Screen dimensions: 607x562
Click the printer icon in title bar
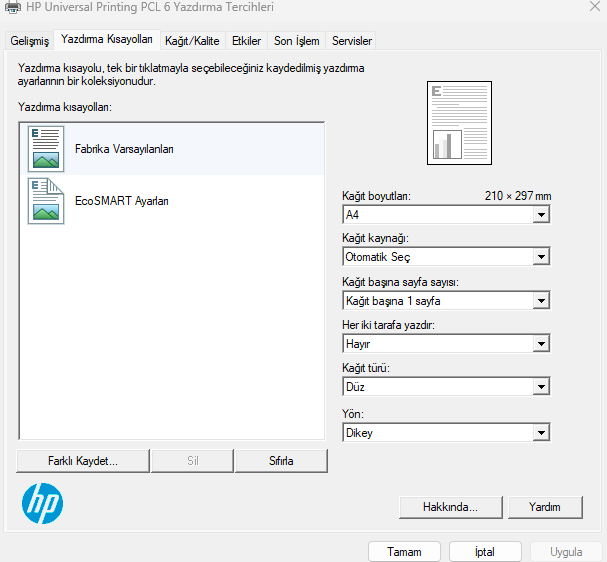coord(13,7)
